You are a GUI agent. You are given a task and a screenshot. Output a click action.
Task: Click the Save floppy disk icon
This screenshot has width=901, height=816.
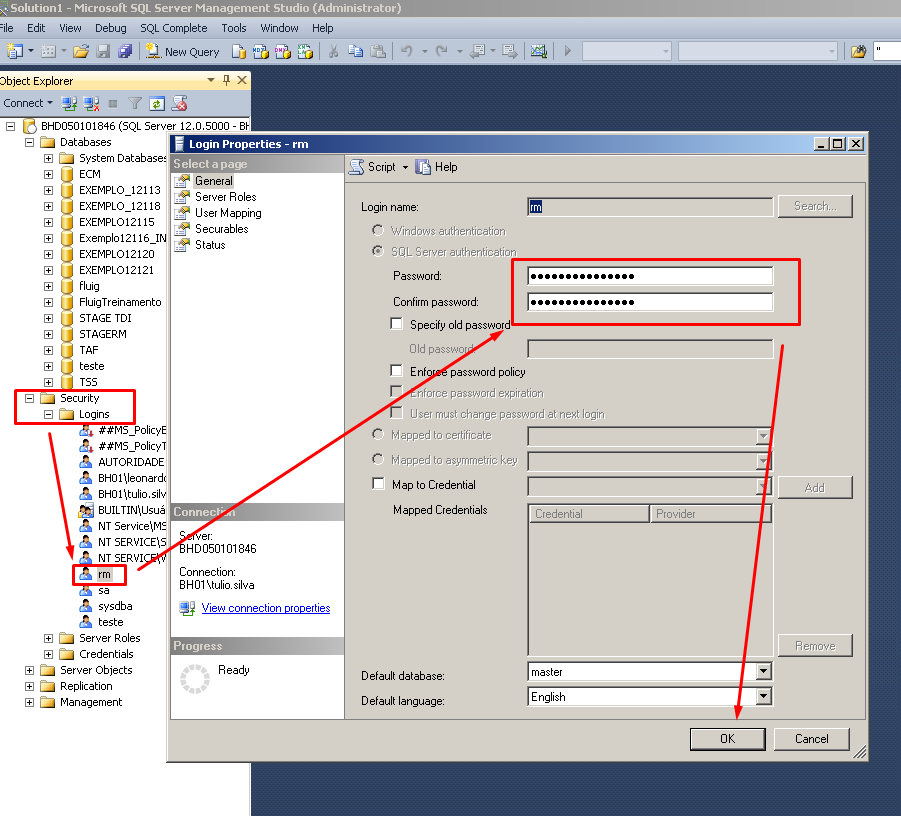click(103, 52)
